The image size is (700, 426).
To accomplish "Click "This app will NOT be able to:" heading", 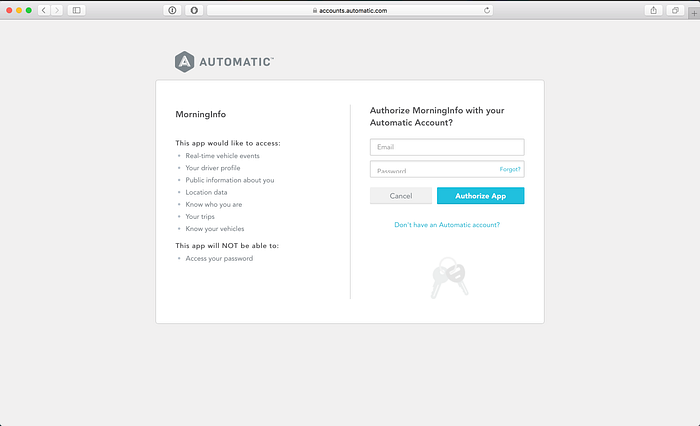I will pos(227,246).
